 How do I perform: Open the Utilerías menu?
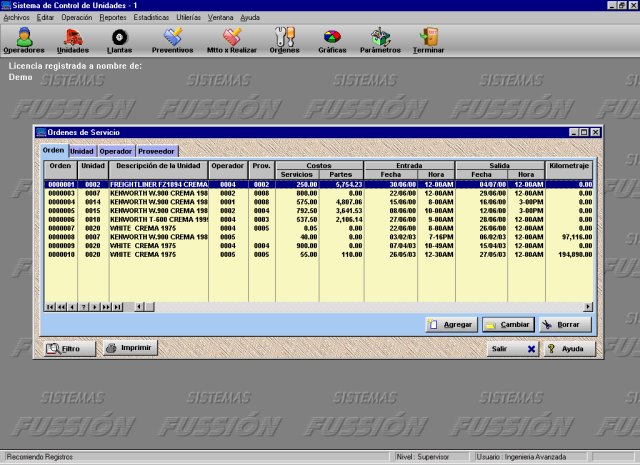tap(189, 18)
